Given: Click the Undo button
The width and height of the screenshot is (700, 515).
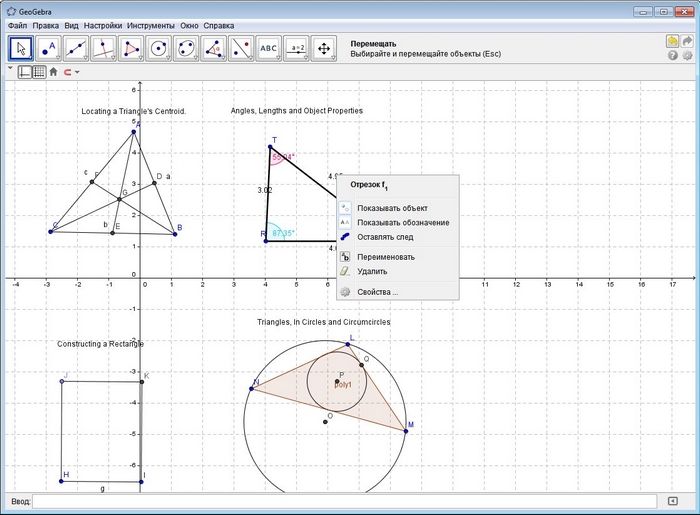Looking at the screenshot, I should pos(673,41).
